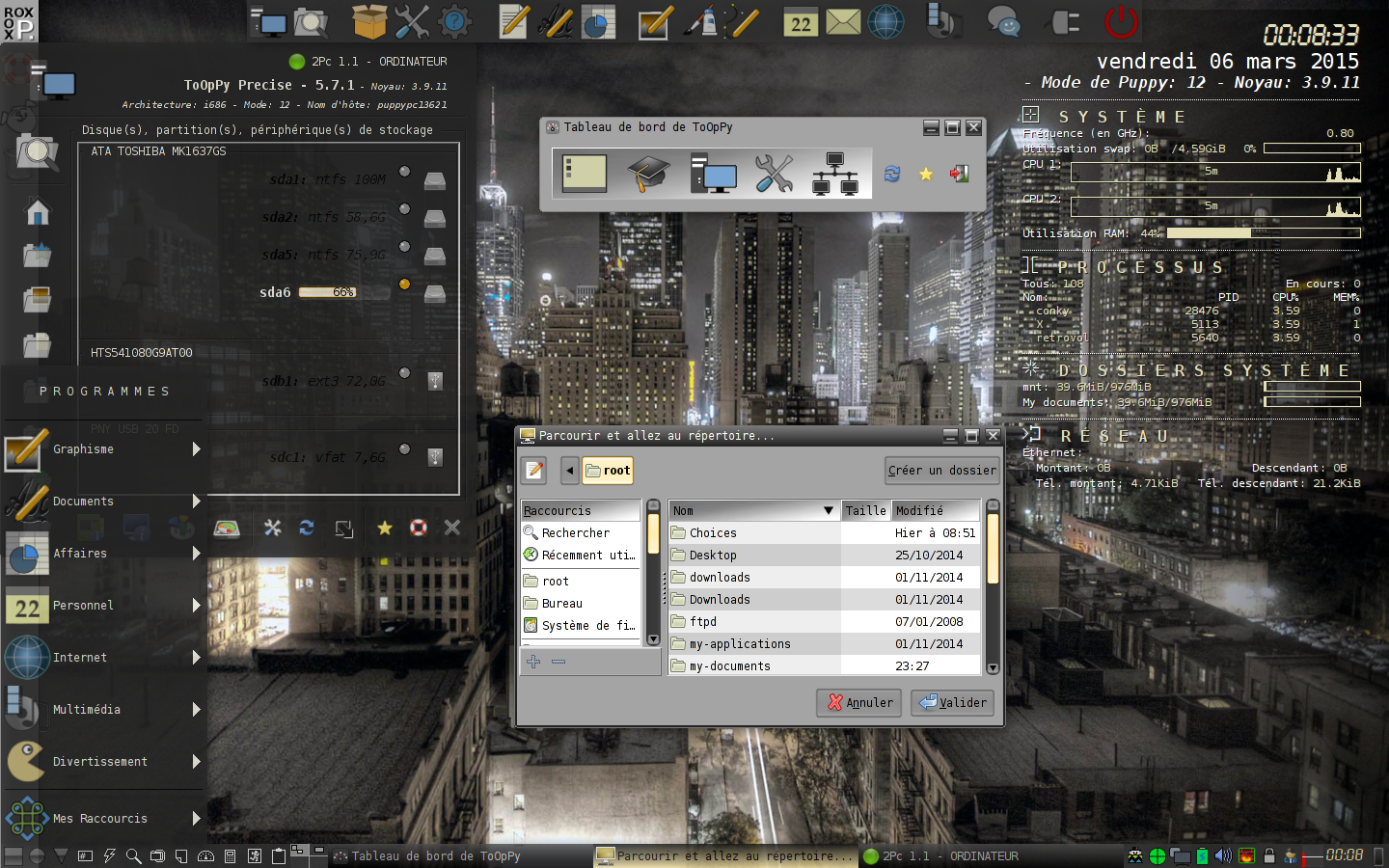Click the home folder icon in the left sidebar
Viewport: 1389px width, 868px height.
(x=38, y=211)
